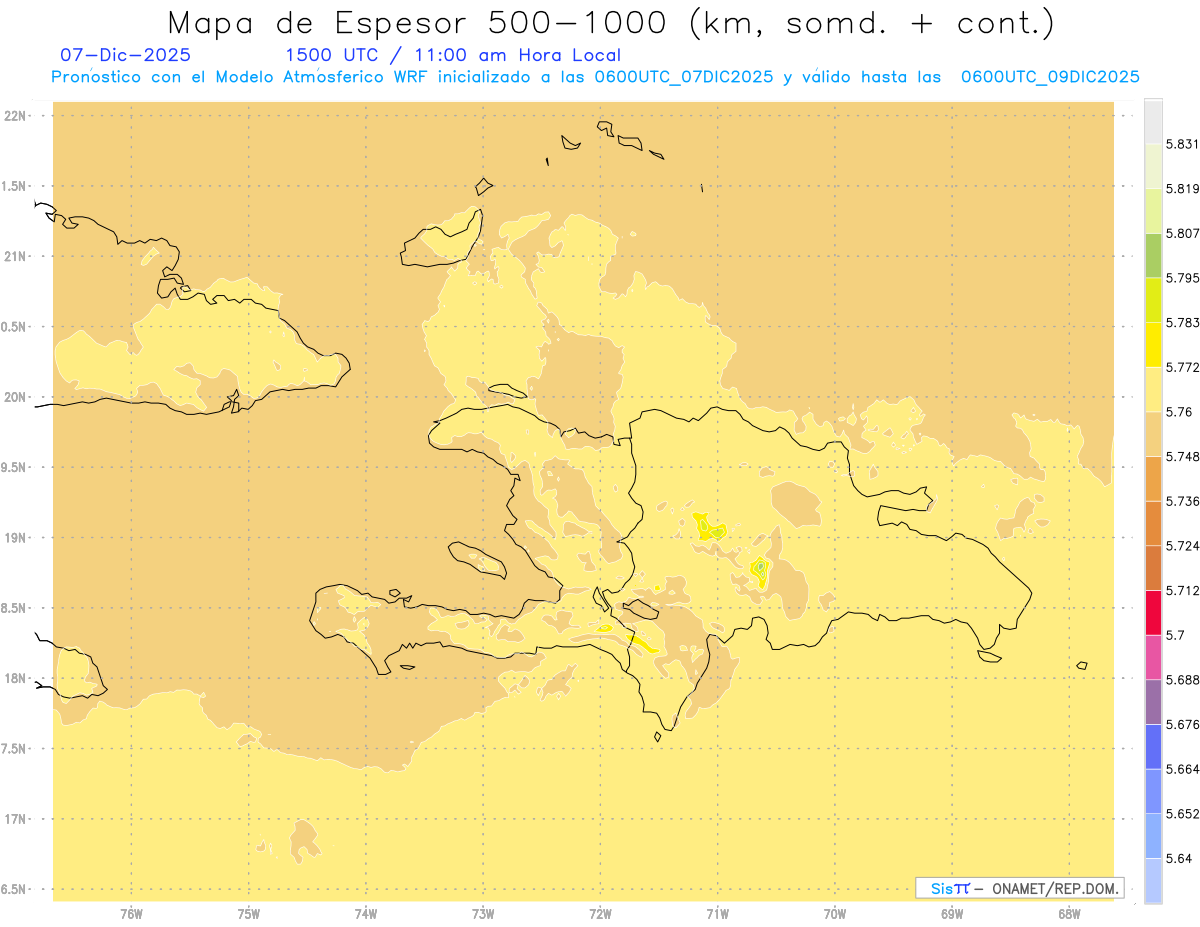
Task: Pick the pink legend swatch between 5.7 and 5.688
Action: point(1153,656)
